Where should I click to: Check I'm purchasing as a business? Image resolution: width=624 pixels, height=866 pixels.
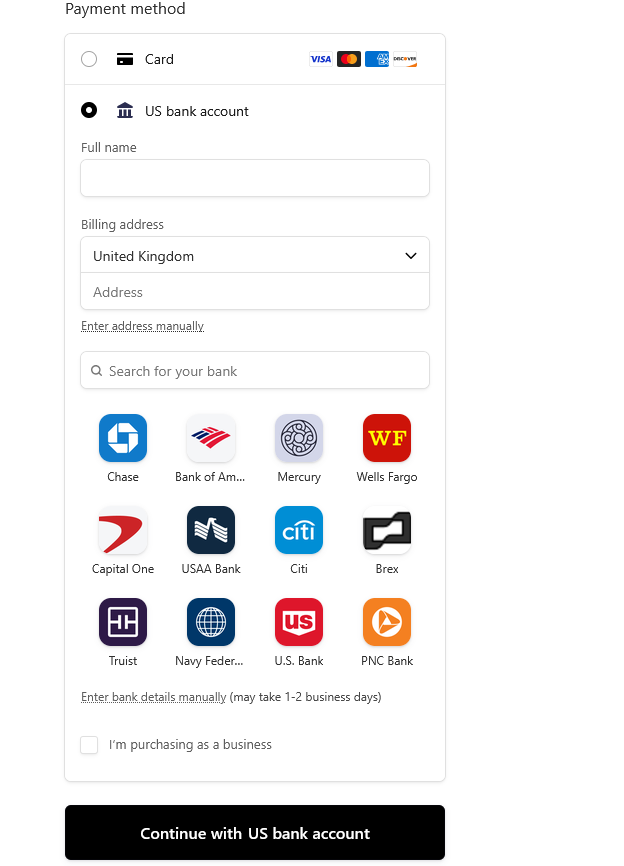[x=89, y=745]
